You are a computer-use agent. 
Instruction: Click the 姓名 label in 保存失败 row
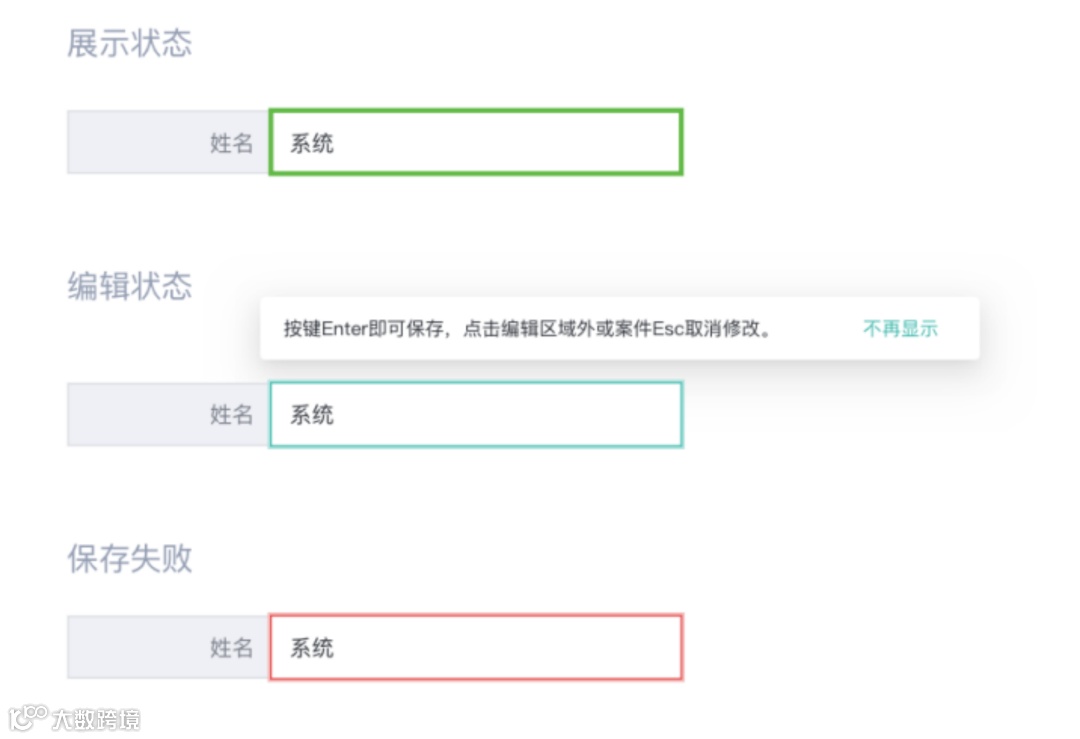tap(231, 648)
